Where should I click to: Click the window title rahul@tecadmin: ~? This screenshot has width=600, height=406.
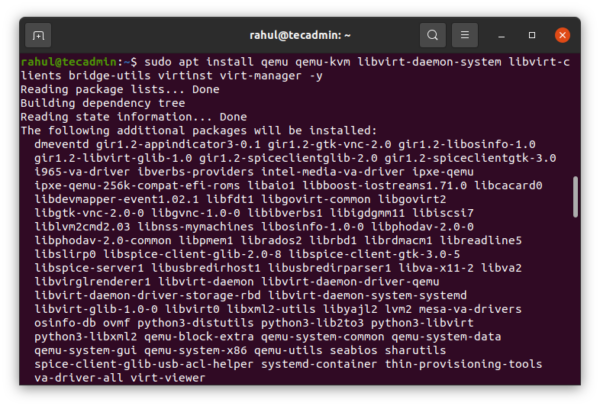pos(300,36)
